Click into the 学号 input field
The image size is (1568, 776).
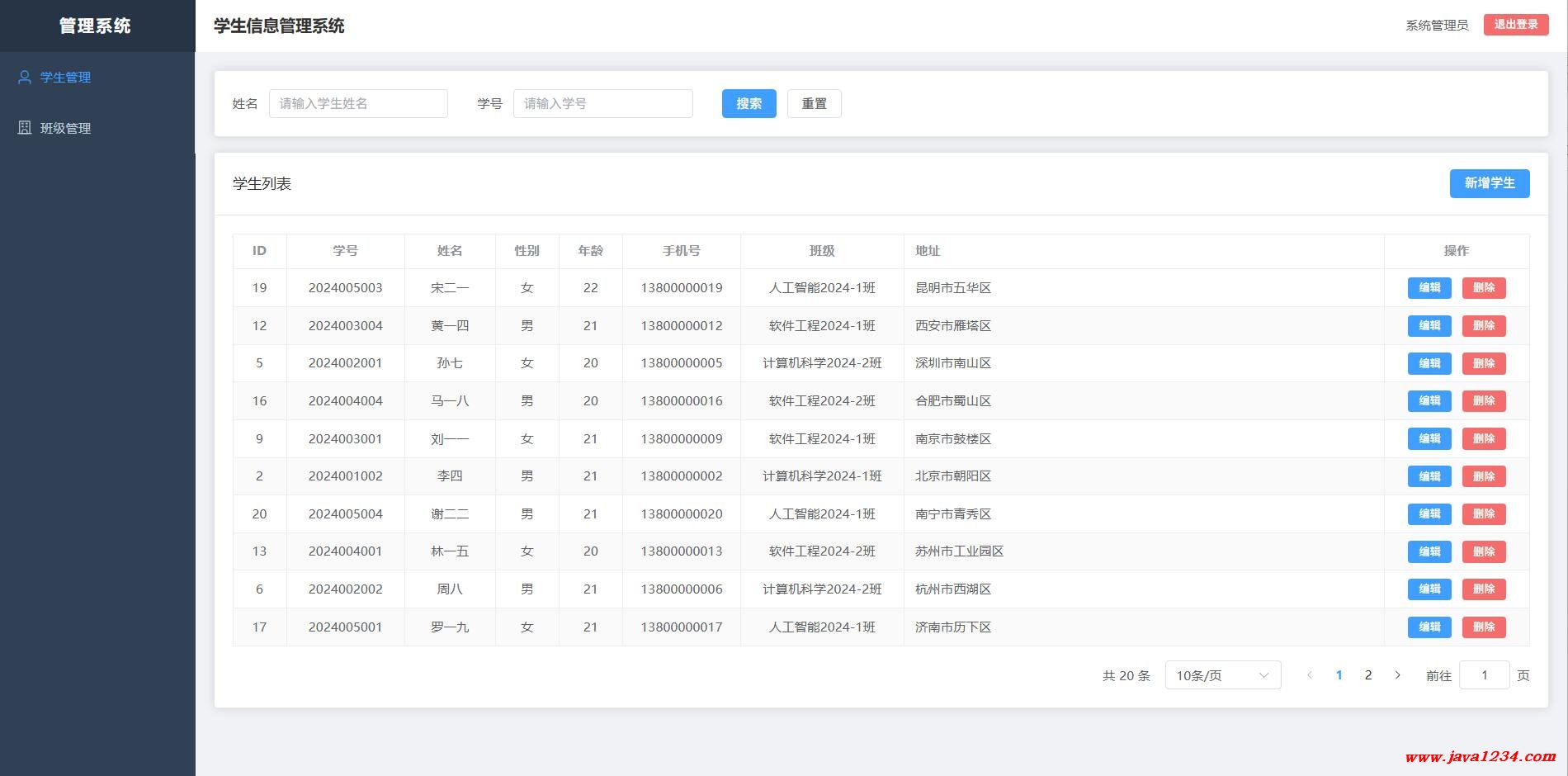[602, 103]
